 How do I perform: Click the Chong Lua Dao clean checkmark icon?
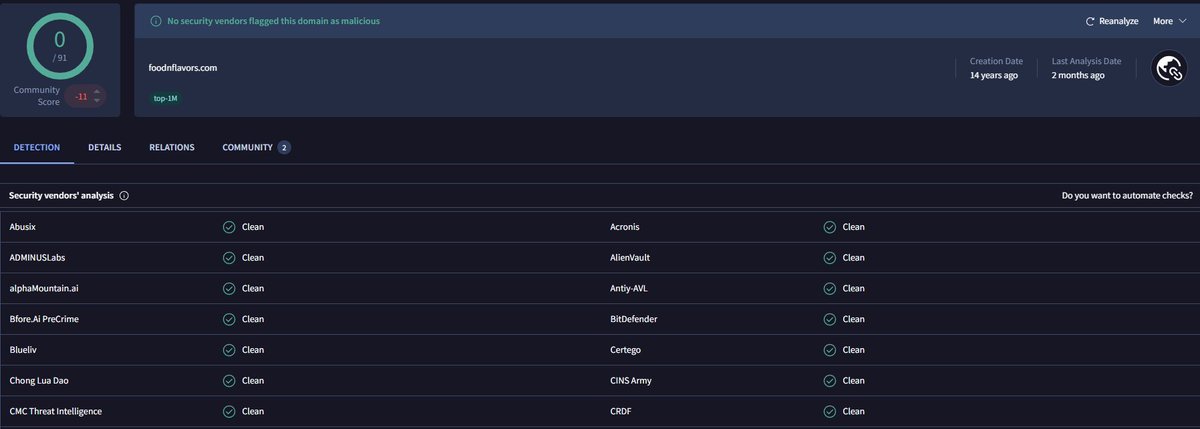pos(229,381)
